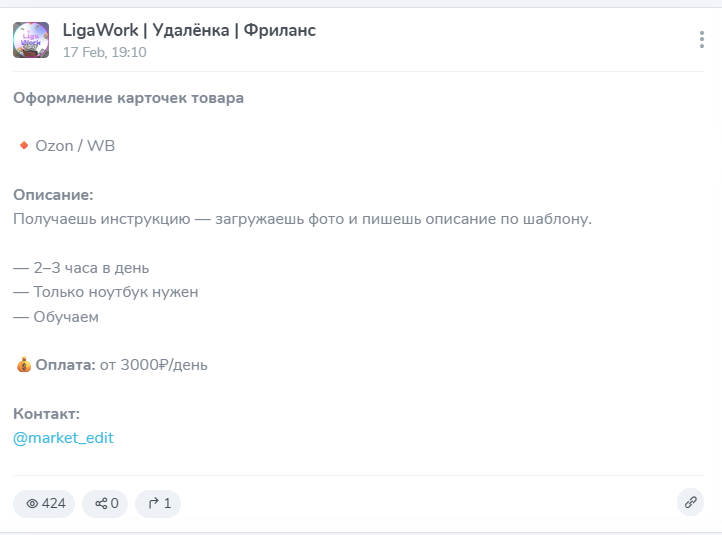Click the money bag emoji before Оплата
Image resolution: width=722 pixels, height=535 pixels.
(24, 365)
